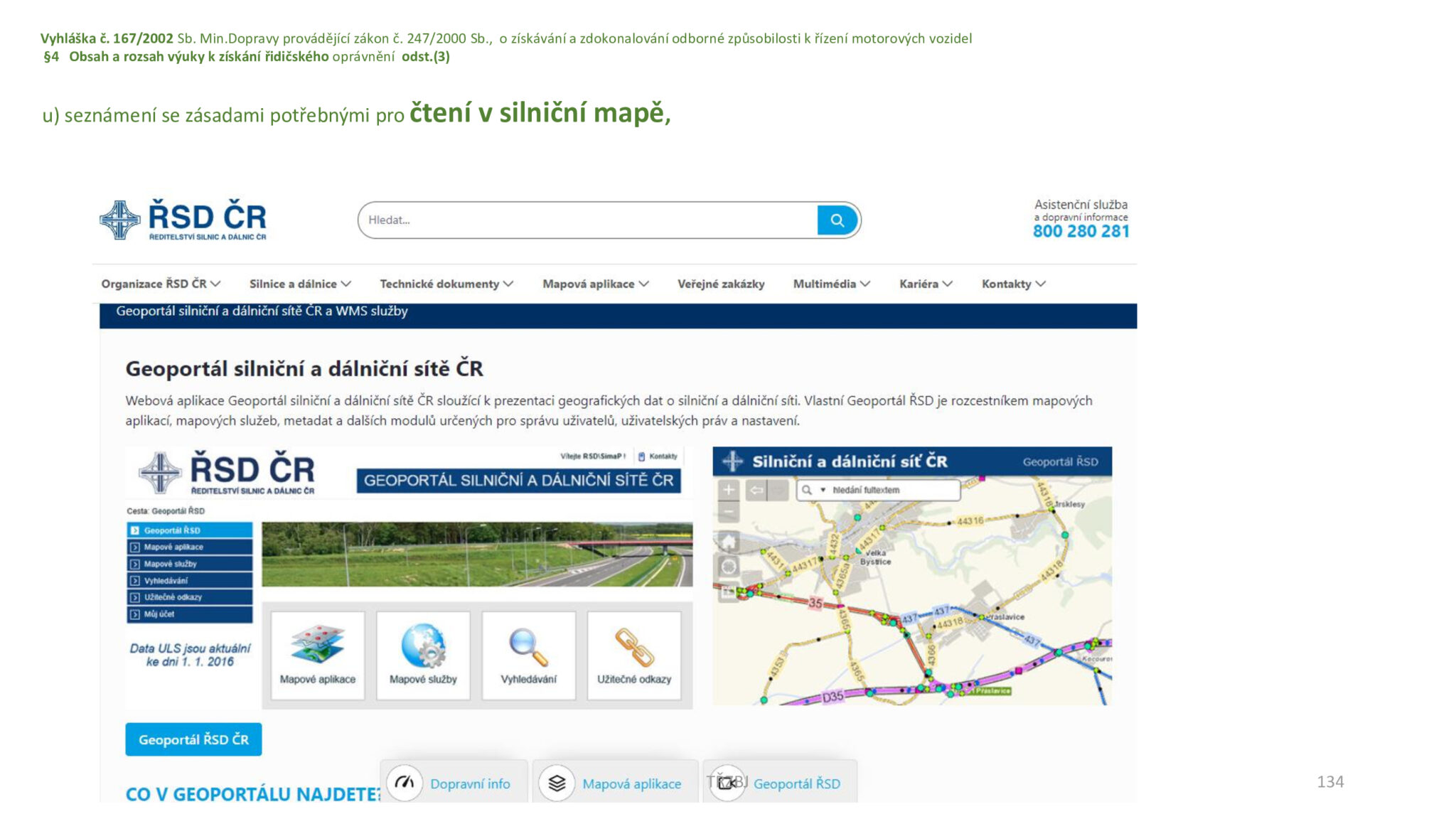This screenshot has width=1456, height=819.
Task: Expand Mapová aplikace menu
Action: coord(596,284)
